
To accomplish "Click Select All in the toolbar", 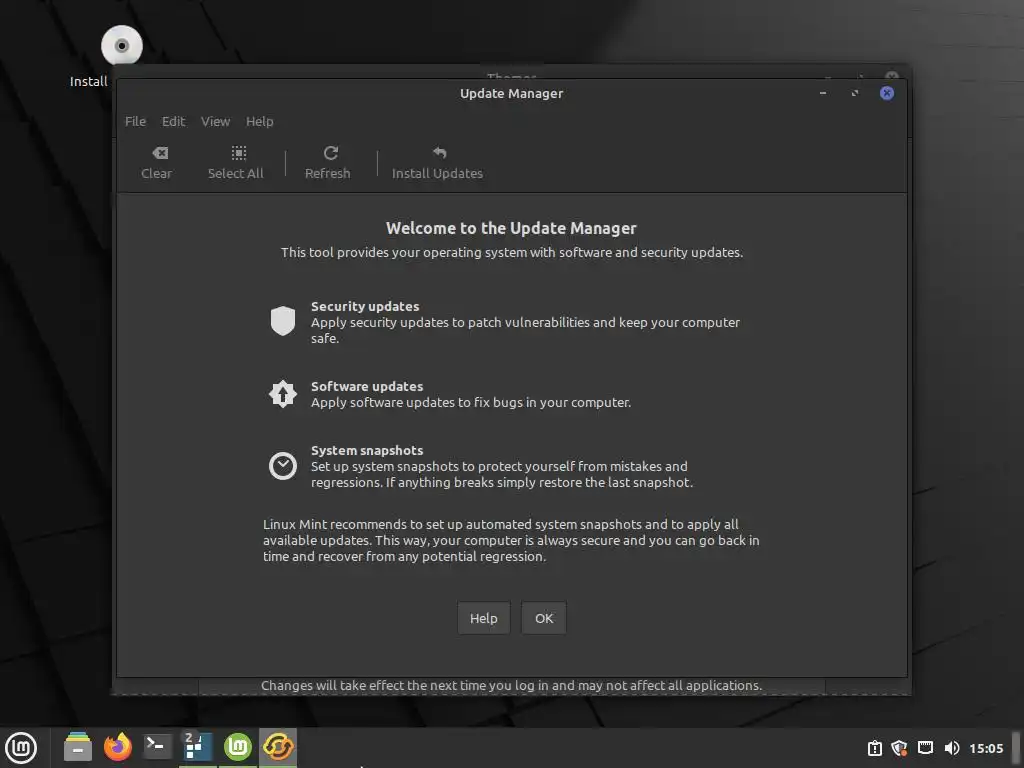I will [x=235, y=163].
